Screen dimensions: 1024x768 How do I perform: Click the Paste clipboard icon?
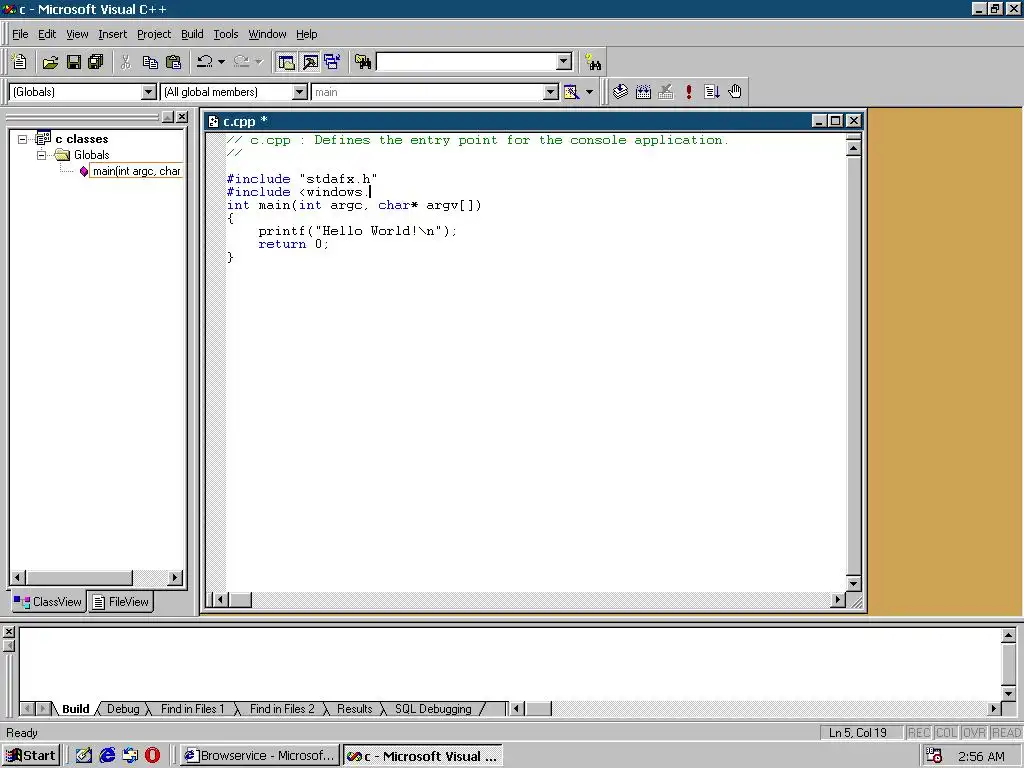174,62
